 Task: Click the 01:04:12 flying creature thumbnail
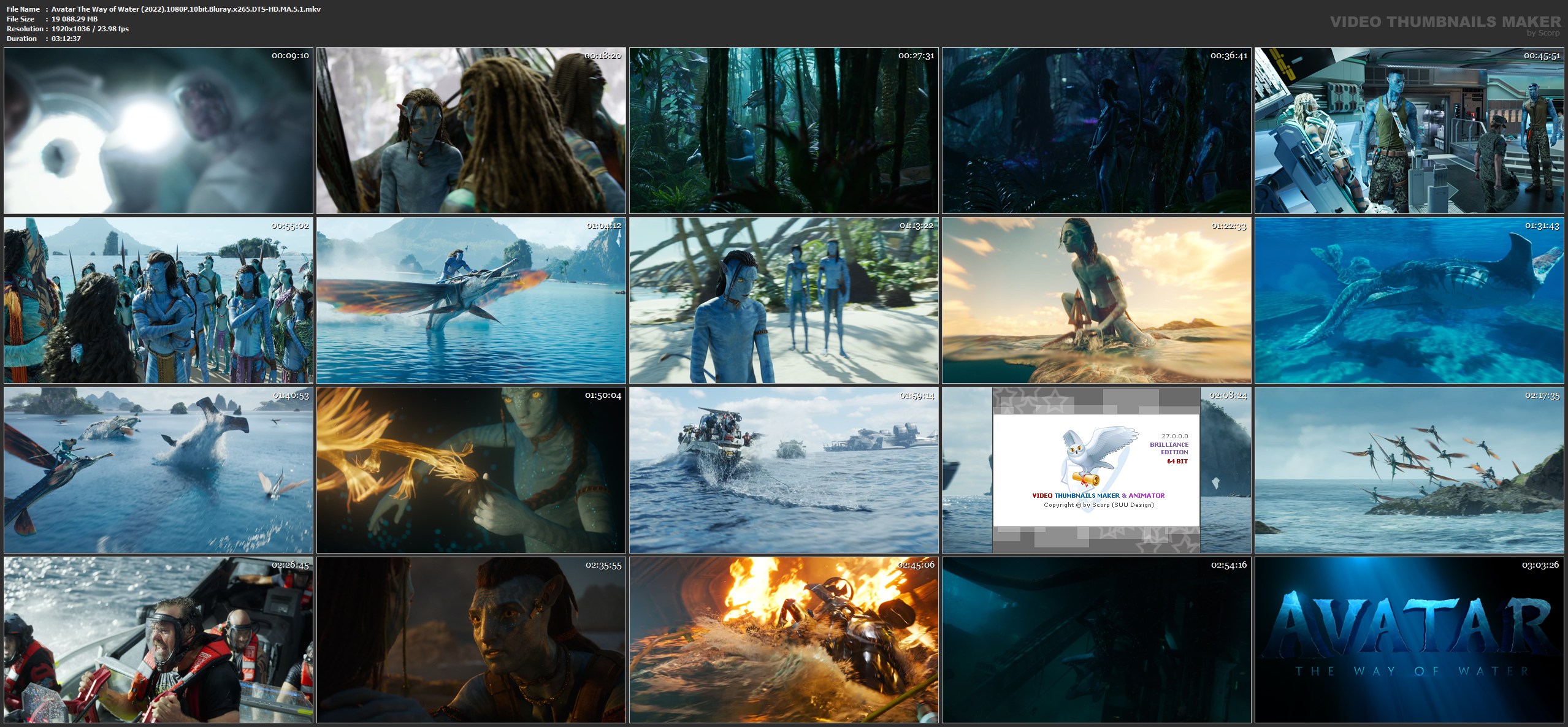(x=471, y=300)
